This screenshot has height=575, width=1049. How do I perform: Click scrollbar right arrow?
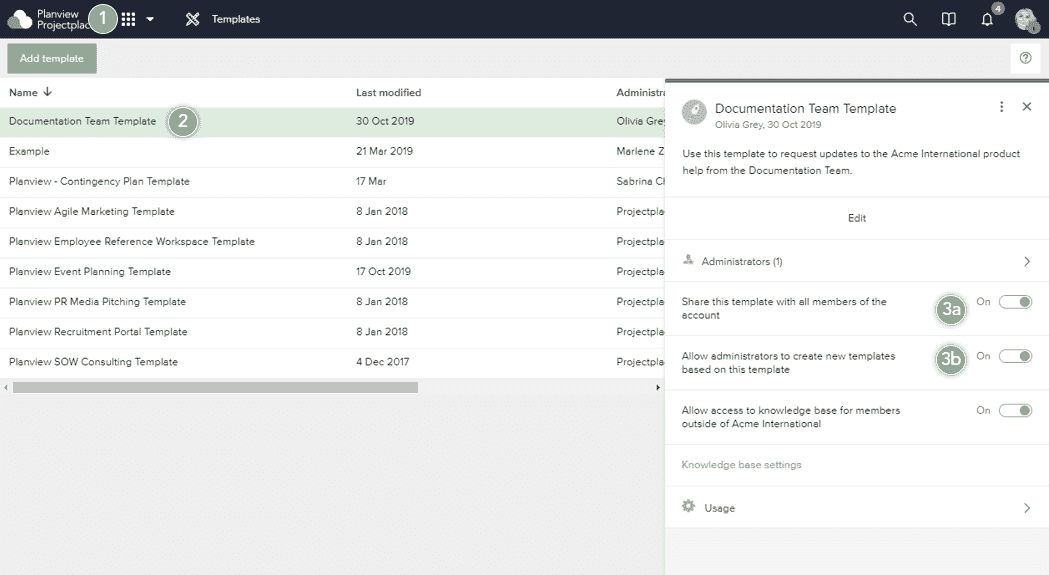pyautogui.click(x=658, y=388)
